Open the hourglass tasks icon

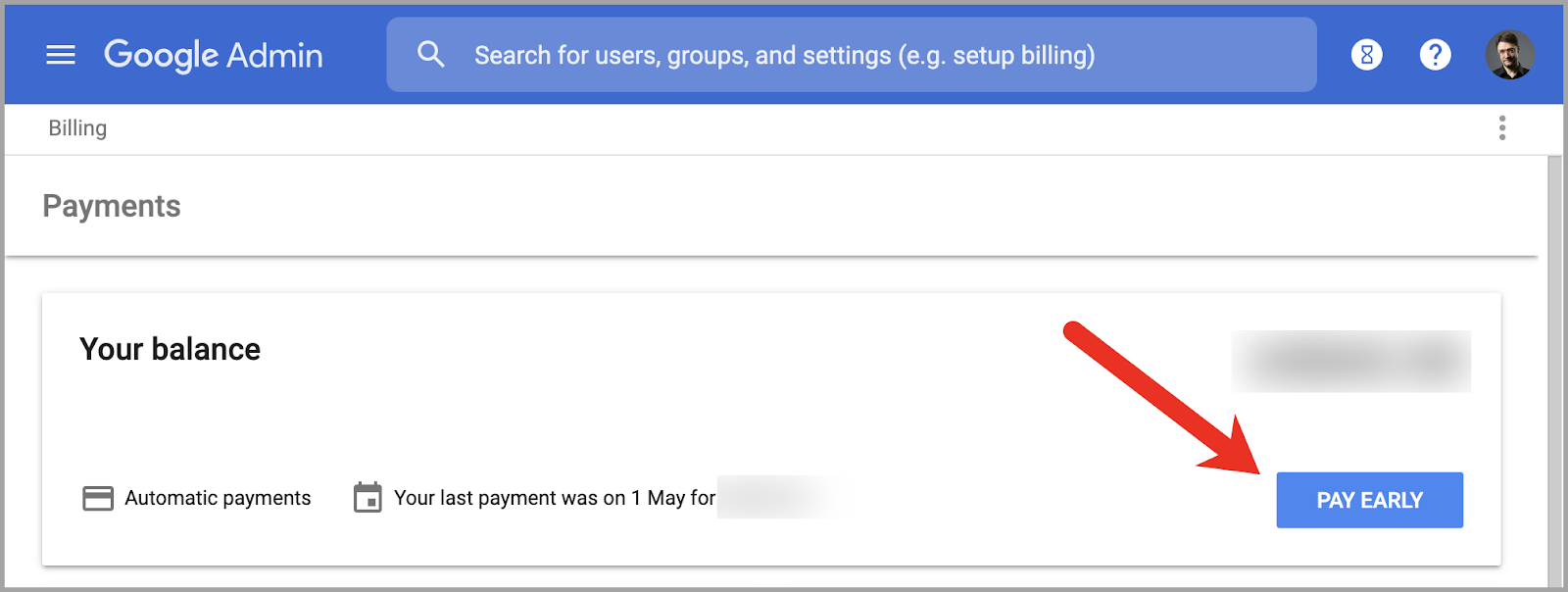pyautogui.click(x=1366, y=55)
